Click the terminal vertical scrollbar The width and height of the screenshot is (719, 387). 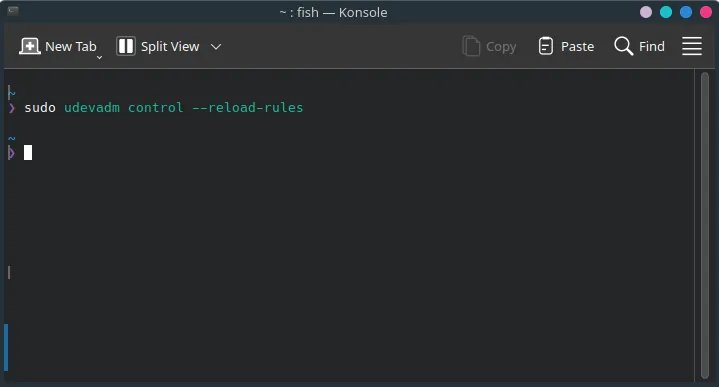pyautogui.click(x=705, y=226)
